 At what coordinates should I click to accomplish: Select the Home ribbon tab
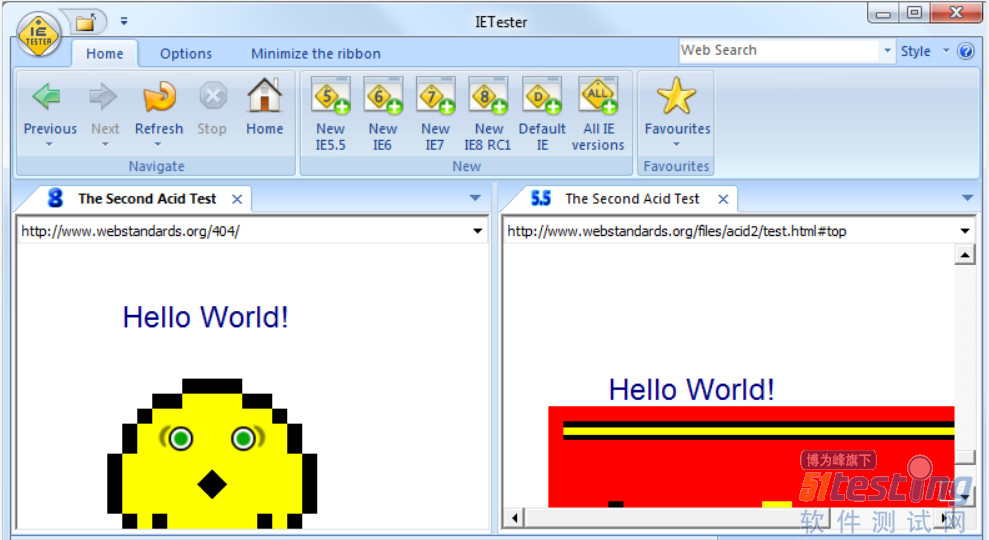pyautogui.click(x=105, y=54)
